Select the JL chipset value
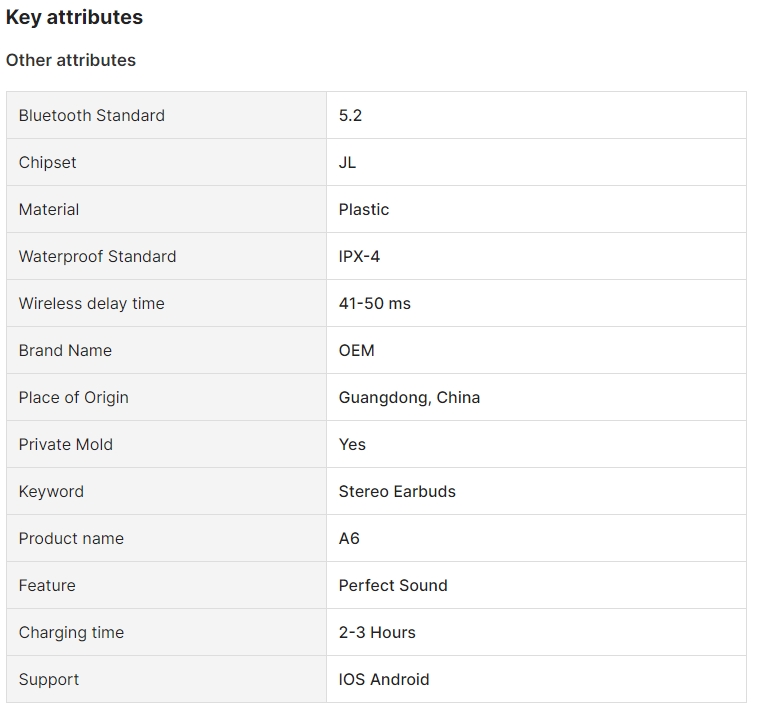This screenshot has width=759, height=711. 347,162
